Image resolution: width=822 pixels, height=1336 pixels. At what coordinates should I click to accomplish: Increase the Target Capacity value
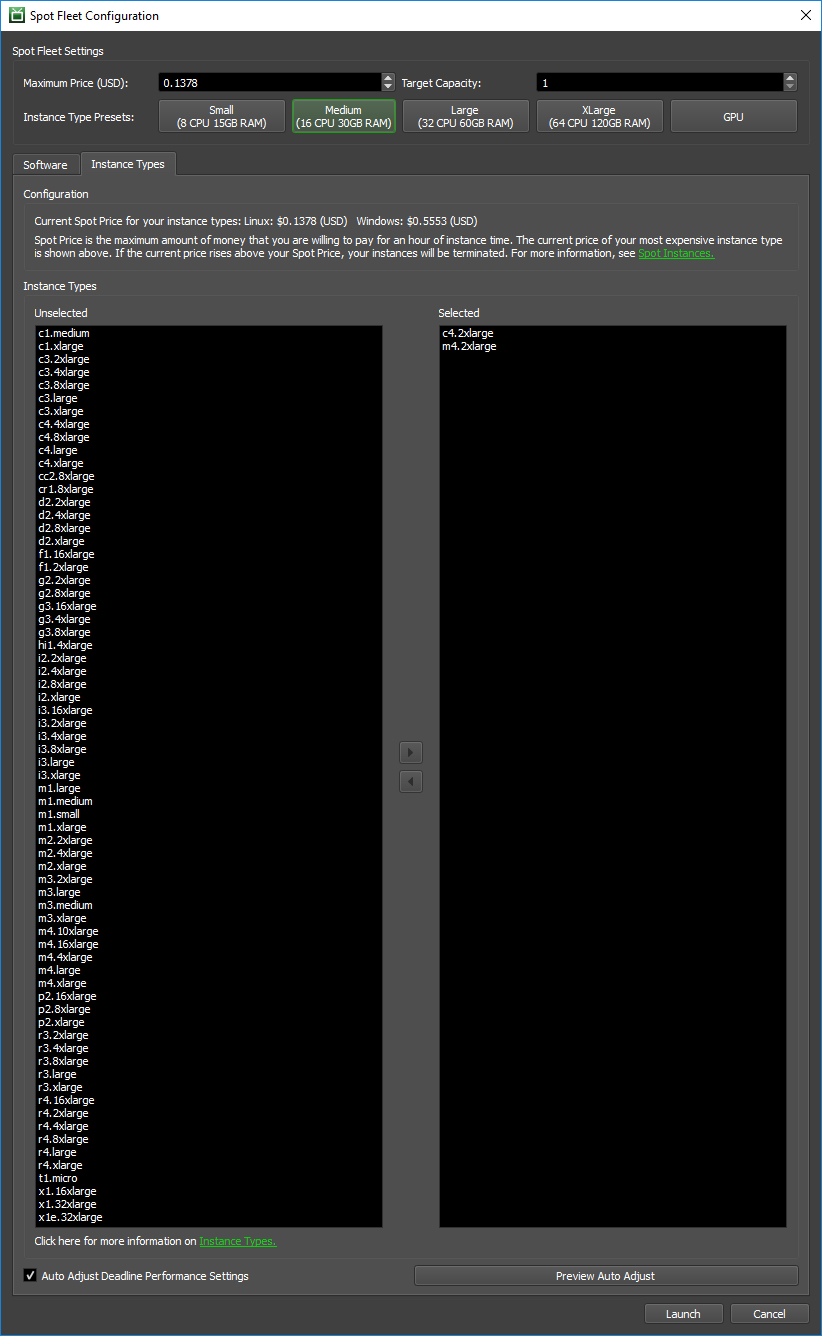[x=790, y=78]
